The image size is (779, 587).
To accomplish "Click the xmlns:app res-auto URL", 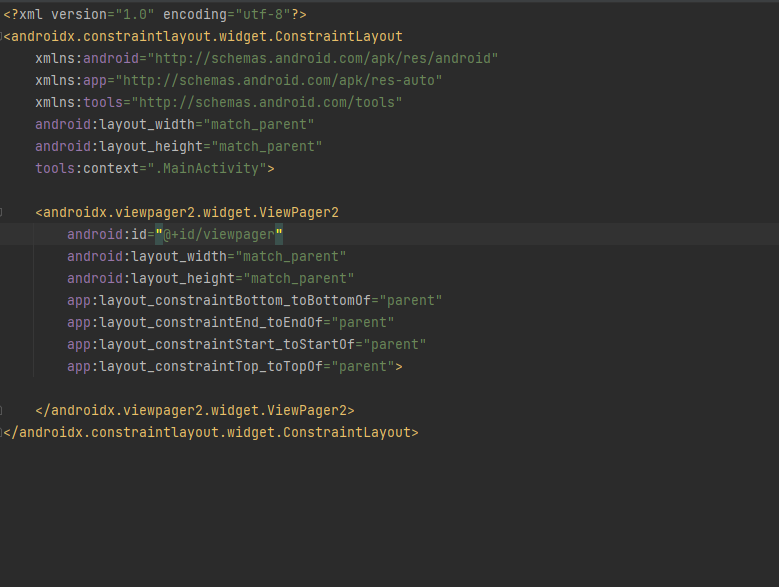I will [x=278, y=80].
